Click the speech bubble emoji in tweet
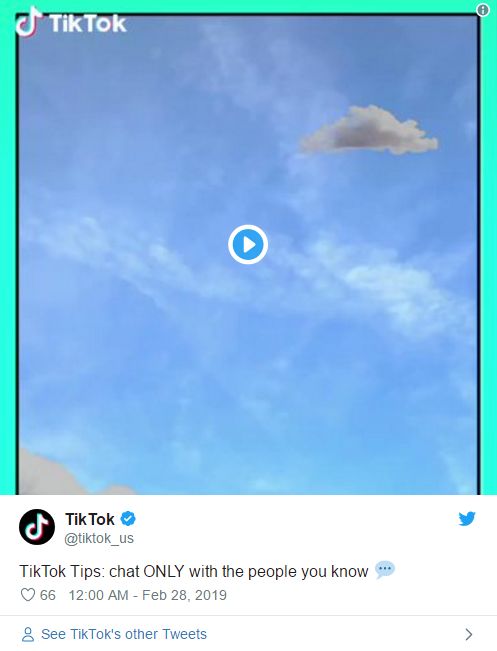Screen dimensions: 497x651 pyautogui.click(x=385, y=570)
